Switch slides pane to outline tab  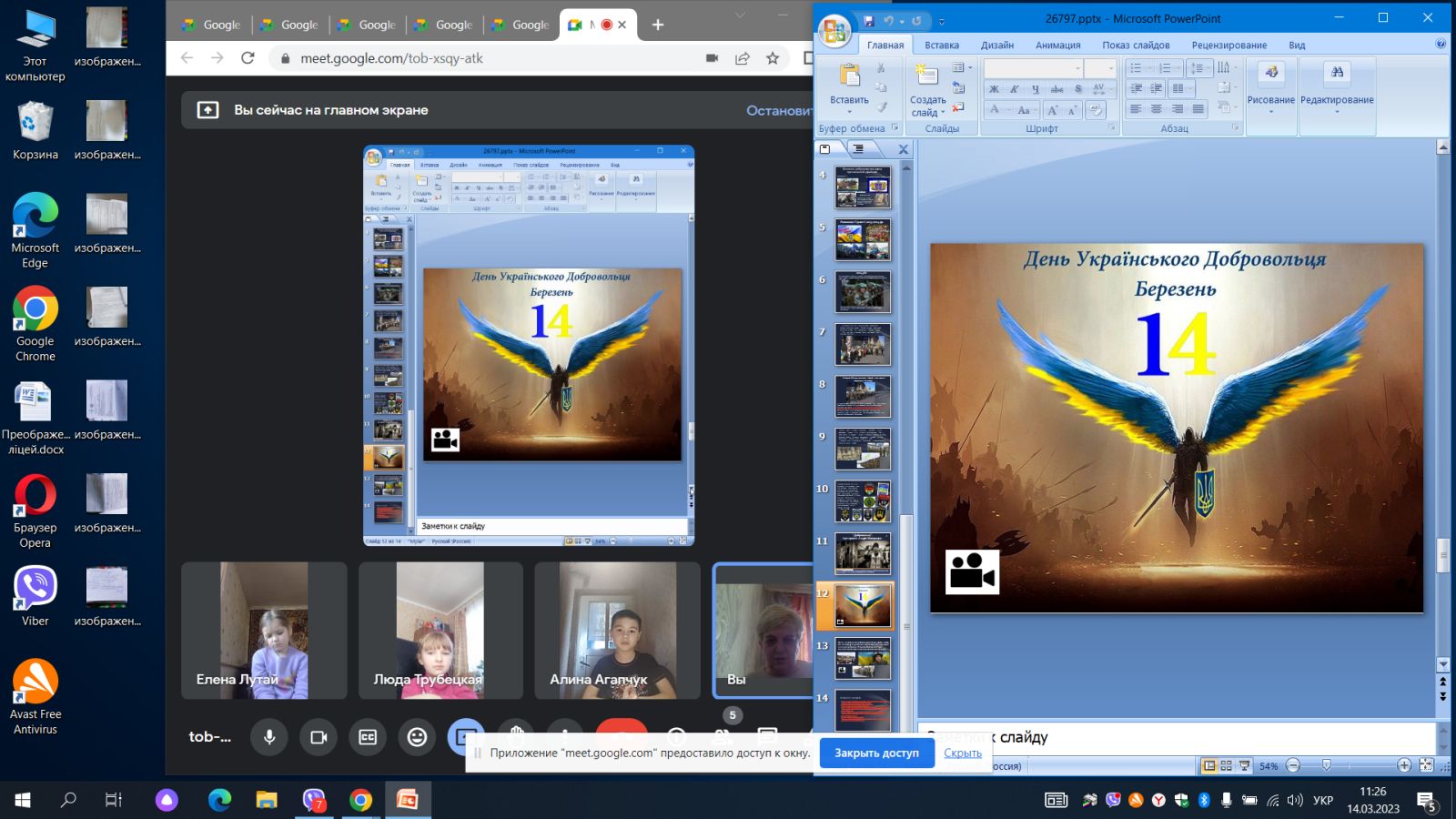[x=857, y=148]
